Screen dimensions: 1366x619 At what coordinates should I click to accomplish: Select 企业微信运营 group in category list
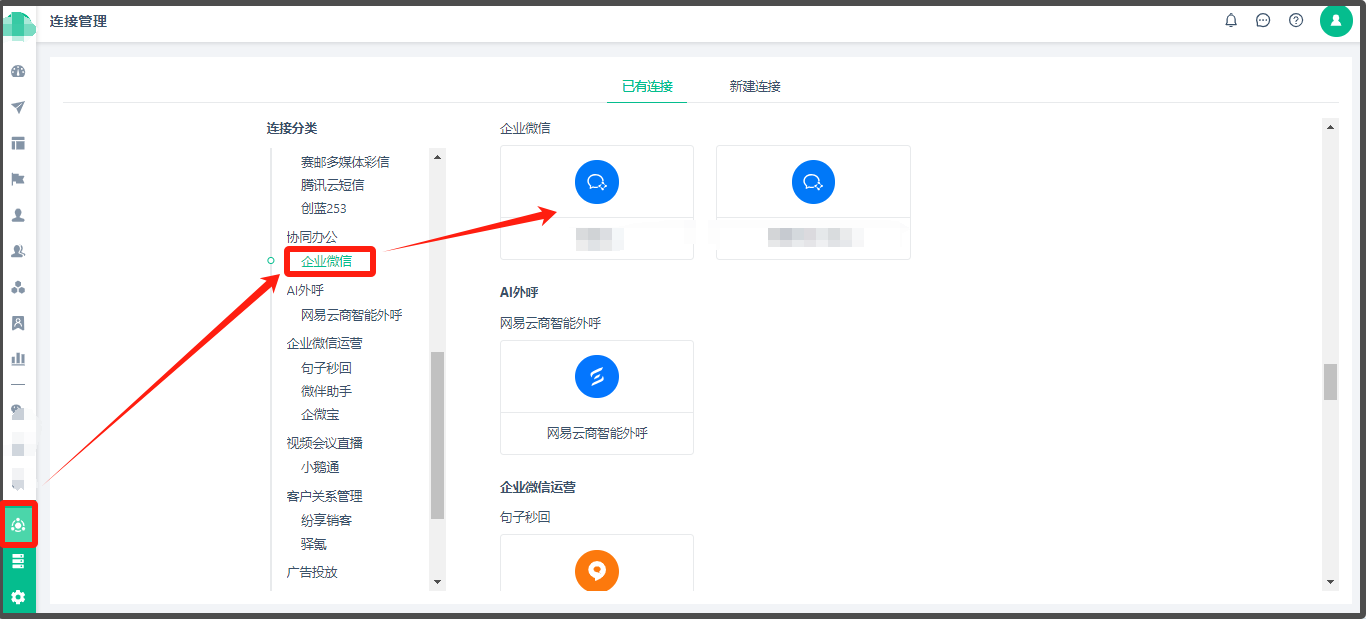click(x=325, y=343)
